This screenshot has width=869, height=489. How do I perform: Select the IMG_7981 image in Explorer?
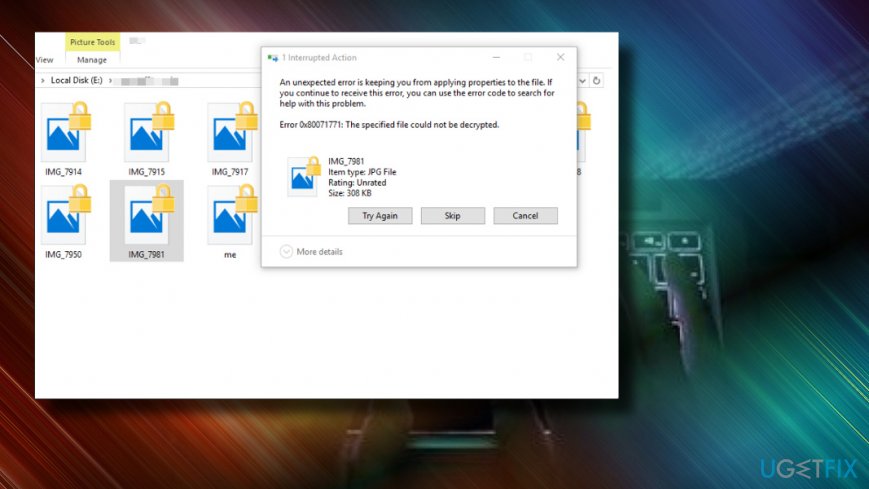[147, 222]
